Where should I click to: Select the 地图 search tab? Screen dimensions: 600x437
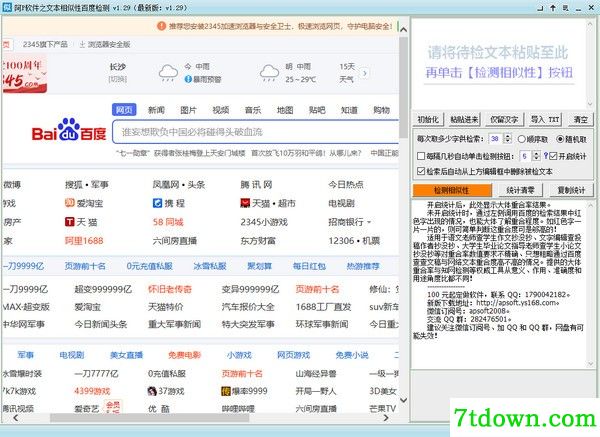(285, 110)
